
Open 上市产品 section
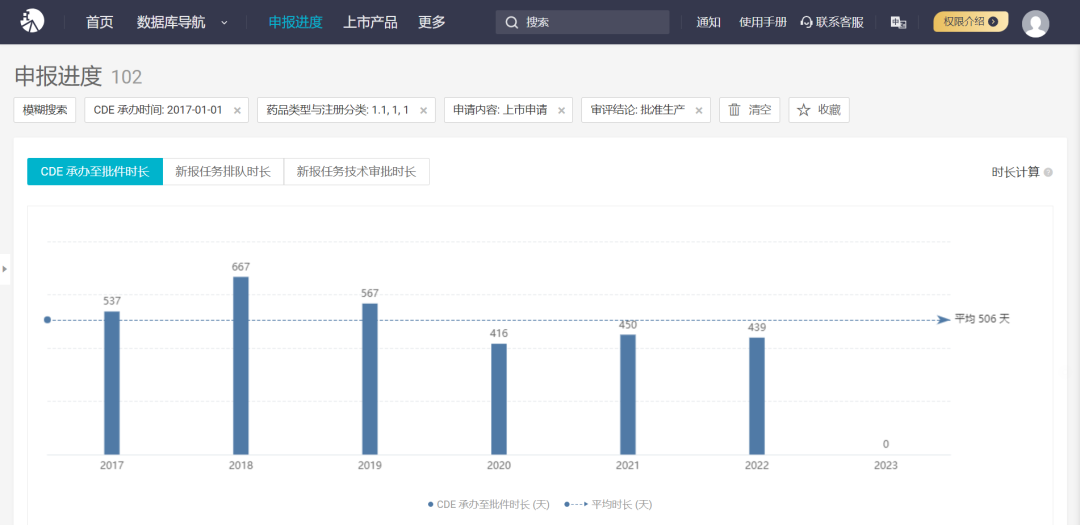pyautogui.click(x=370, y=22)
